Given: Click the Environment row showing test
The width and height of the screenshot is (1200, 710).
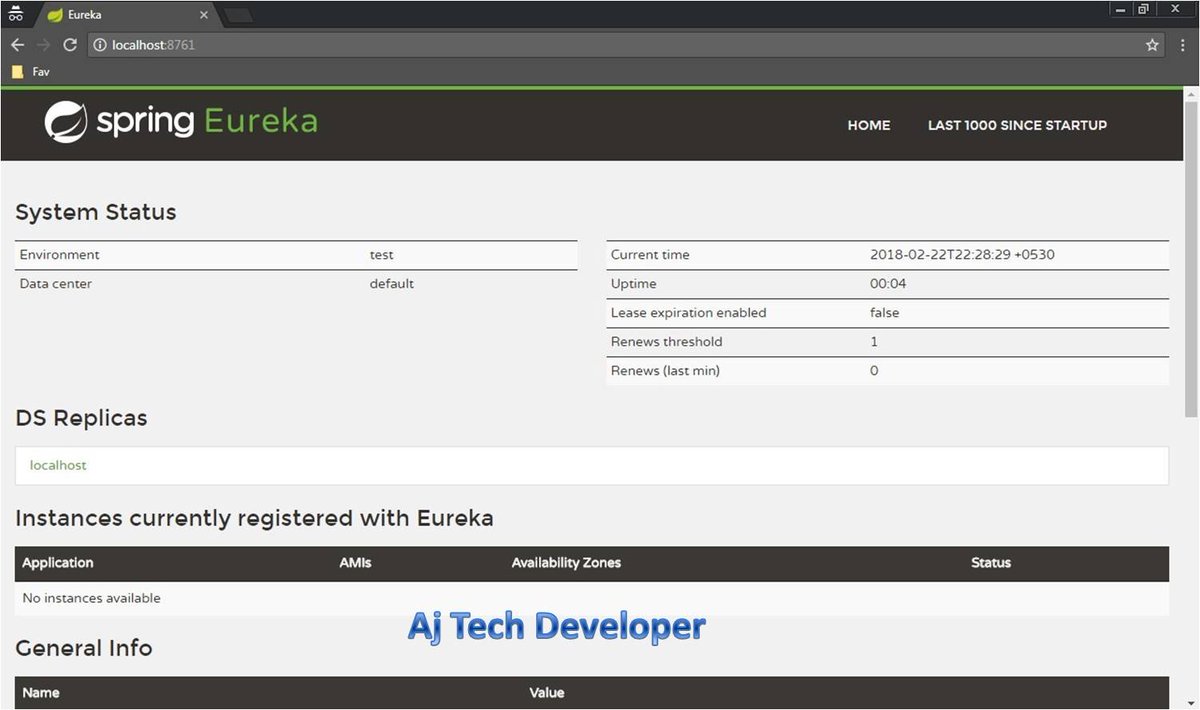Looking at the screenshot, I should (x=295, y=255).
